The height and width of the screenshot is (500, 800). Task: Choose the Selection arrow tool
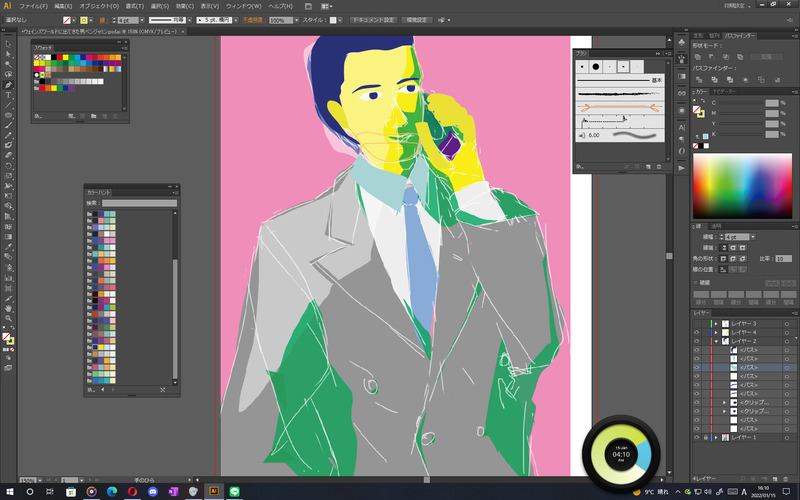click(x=8, y=43)
